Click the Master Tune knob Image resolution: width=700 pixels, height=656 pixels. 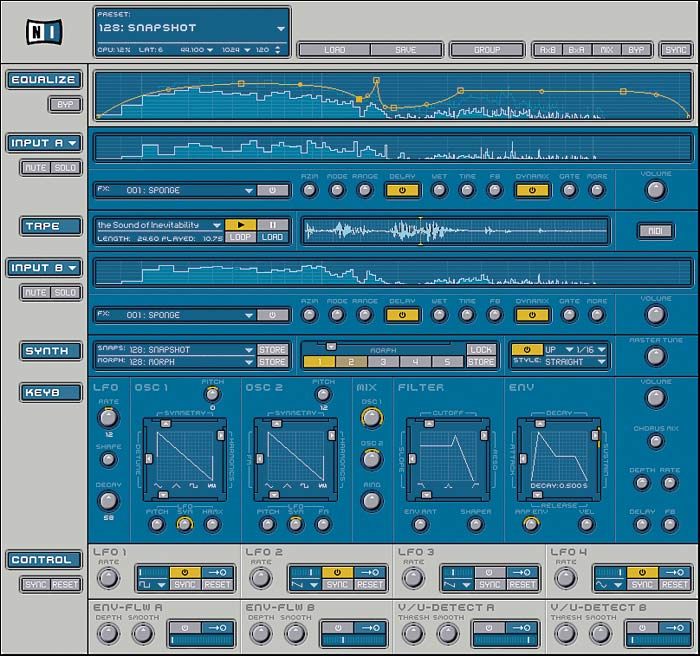(655, 356)
